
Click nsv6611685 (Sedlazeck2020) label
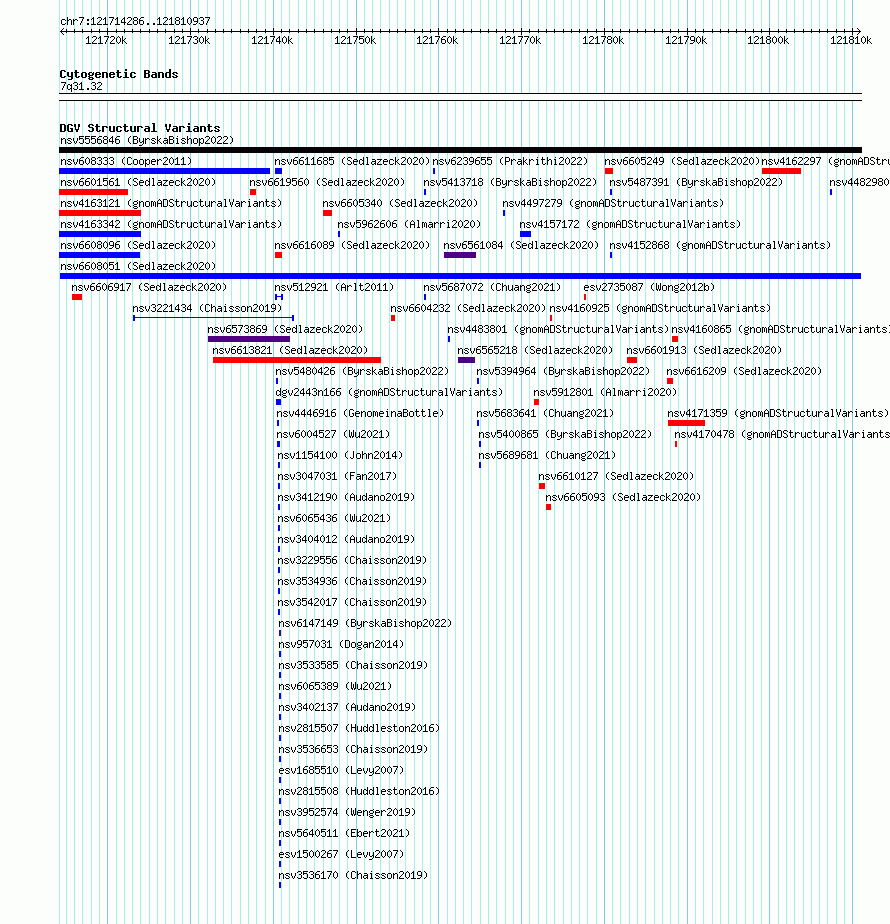pos(352,161)
